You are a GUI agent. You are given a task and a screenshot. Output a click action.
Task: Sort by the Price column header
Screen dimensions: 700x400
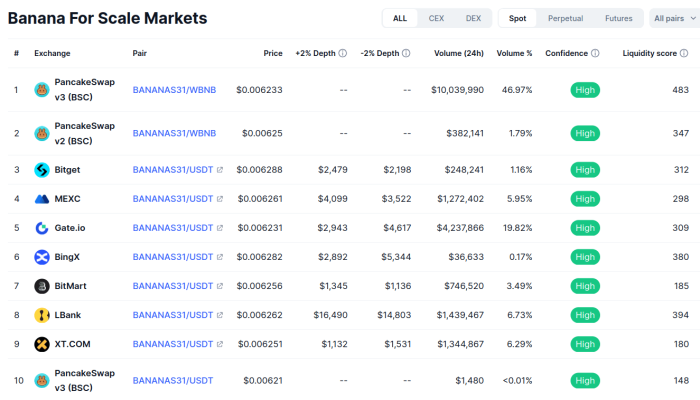tap(273, 53)
